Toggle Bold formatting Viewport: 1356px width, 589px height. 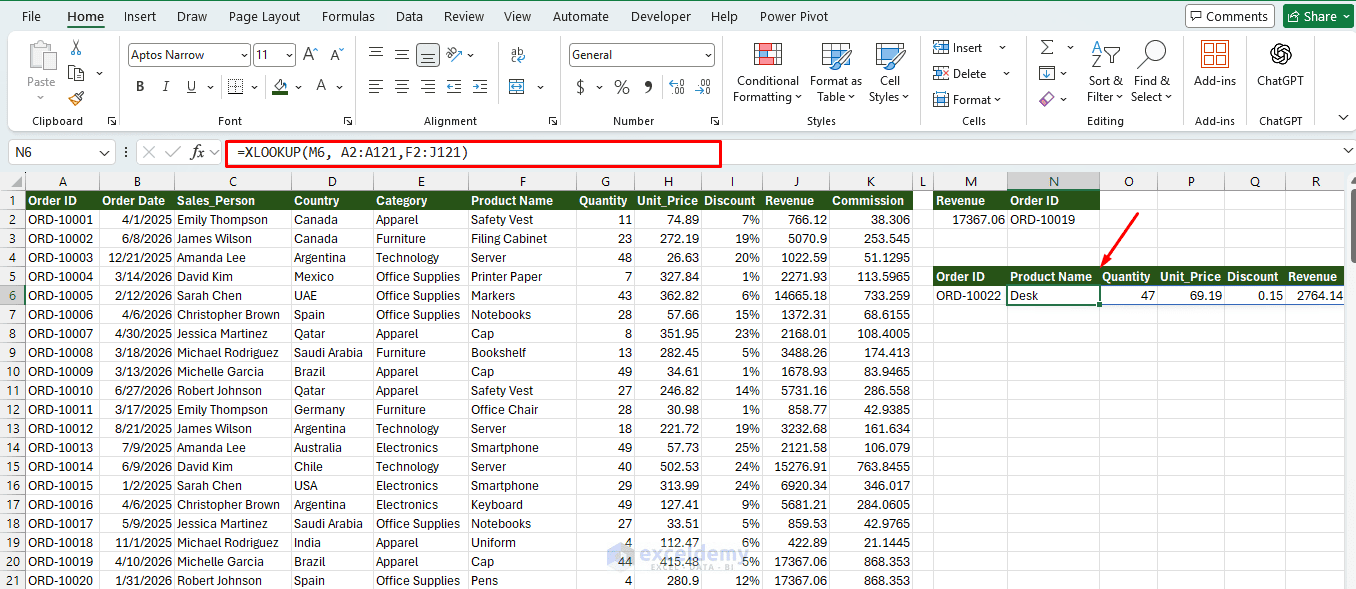point(140,87)
